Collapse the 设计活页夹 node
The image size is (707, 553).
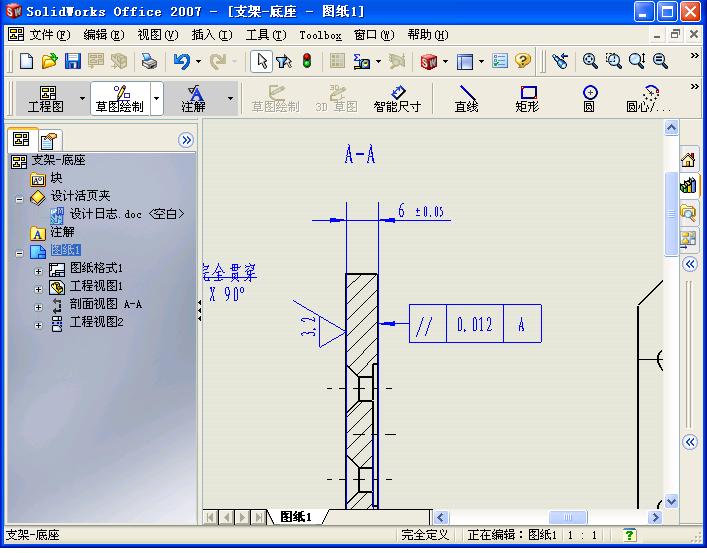pyautogui.click(x=19, y=199)
